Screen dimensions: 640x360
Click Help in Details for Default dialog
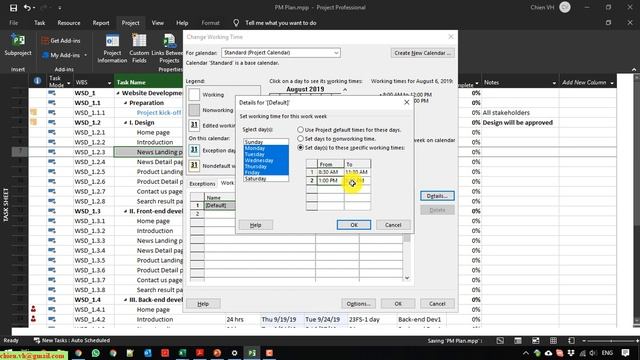(256, 225)
